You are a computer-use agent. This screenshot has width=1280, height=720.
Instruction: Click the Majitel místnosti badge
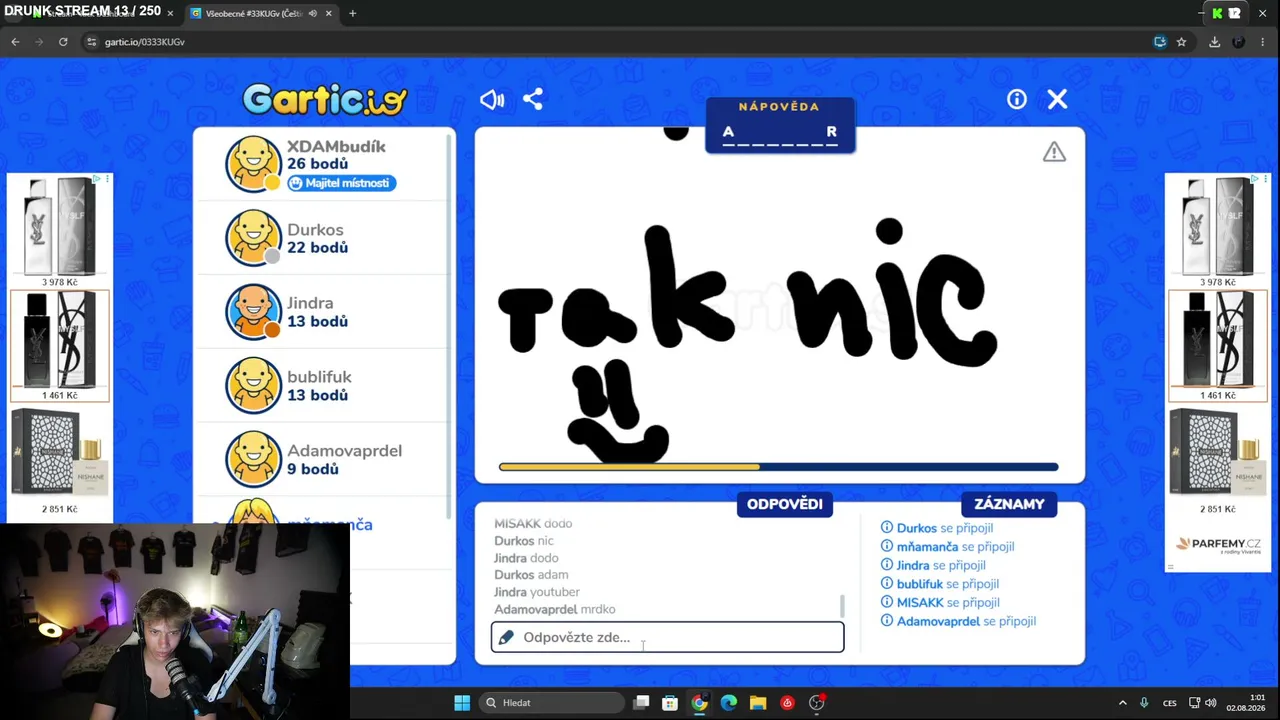coord(342,183)
